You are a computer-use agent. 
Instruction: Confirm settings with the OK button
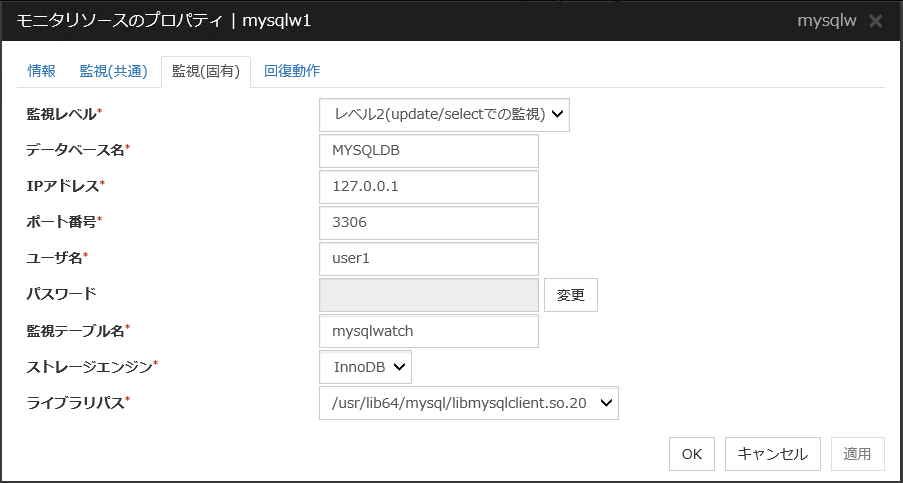692,454
